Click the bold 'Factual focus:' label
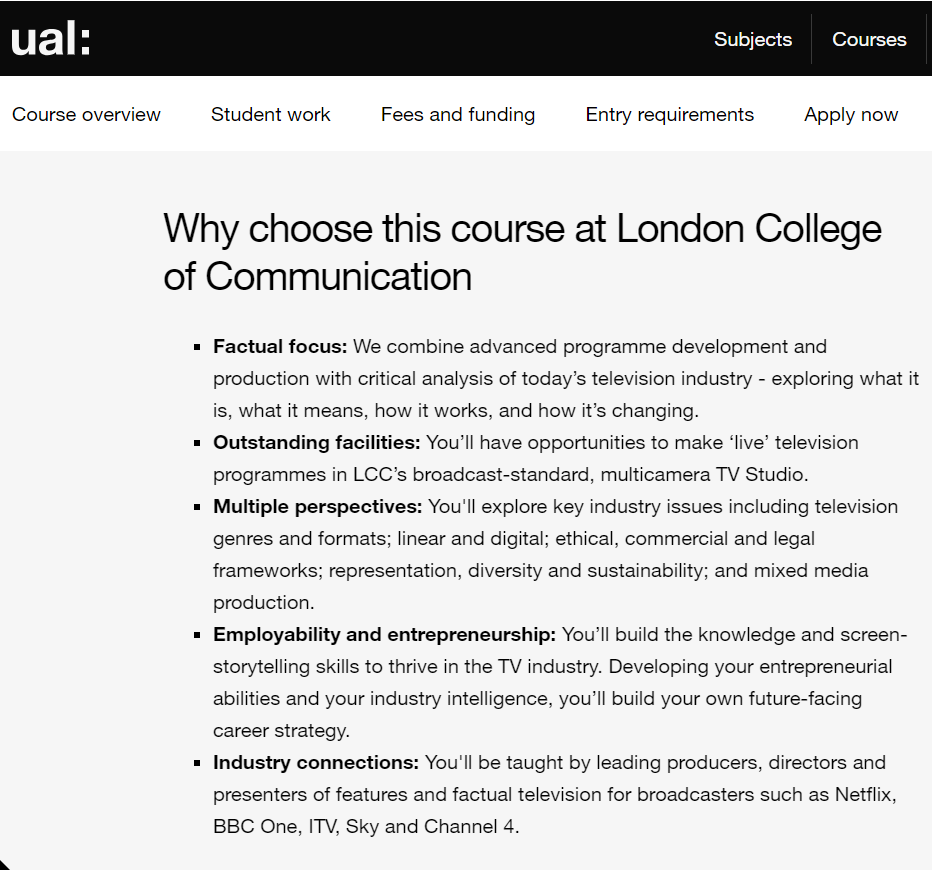The width and height of the screenshot is (932, 870). pos(280,346)
